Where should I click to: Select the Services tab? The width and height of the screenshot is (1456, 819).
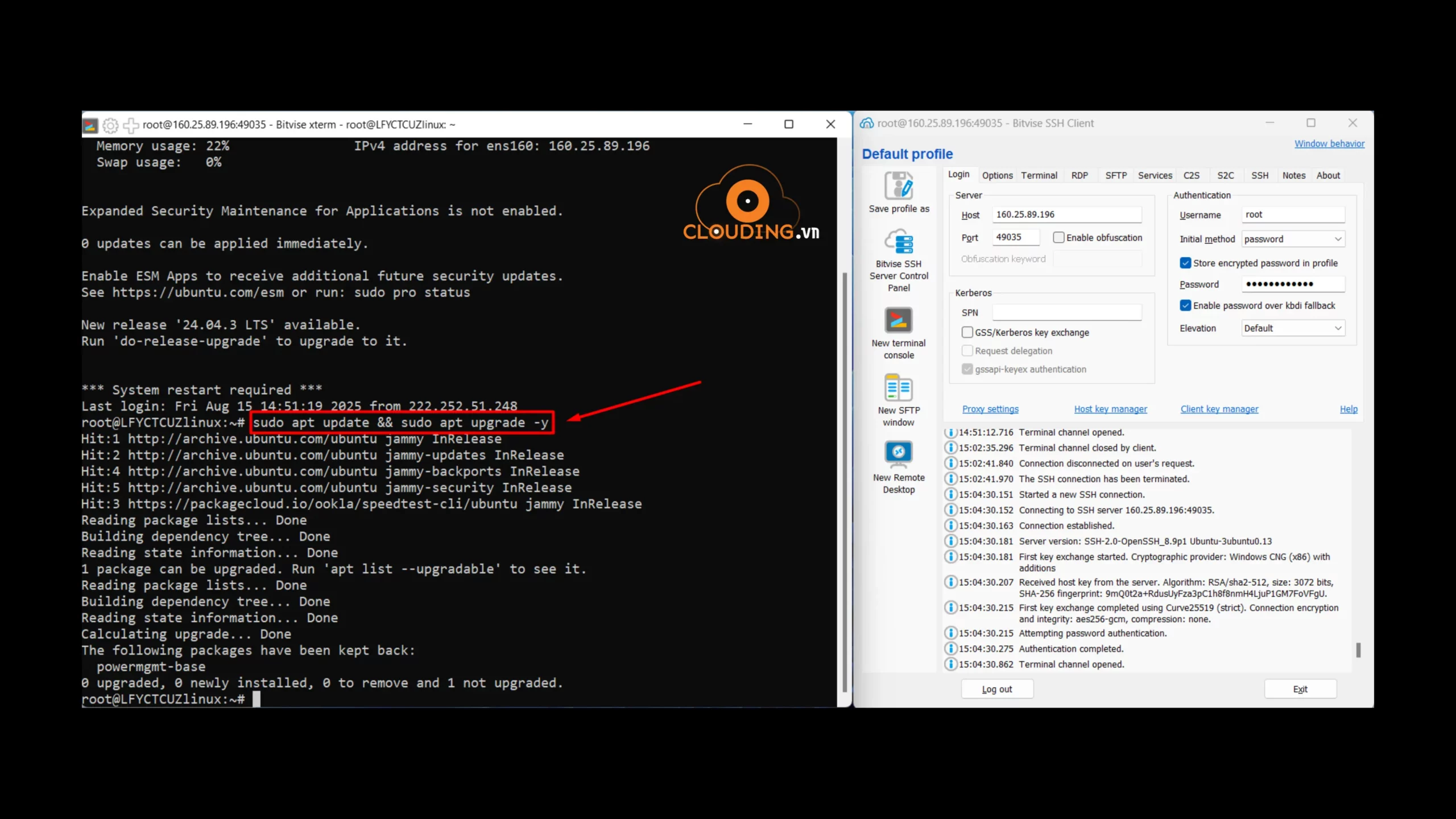(1155, 176)
